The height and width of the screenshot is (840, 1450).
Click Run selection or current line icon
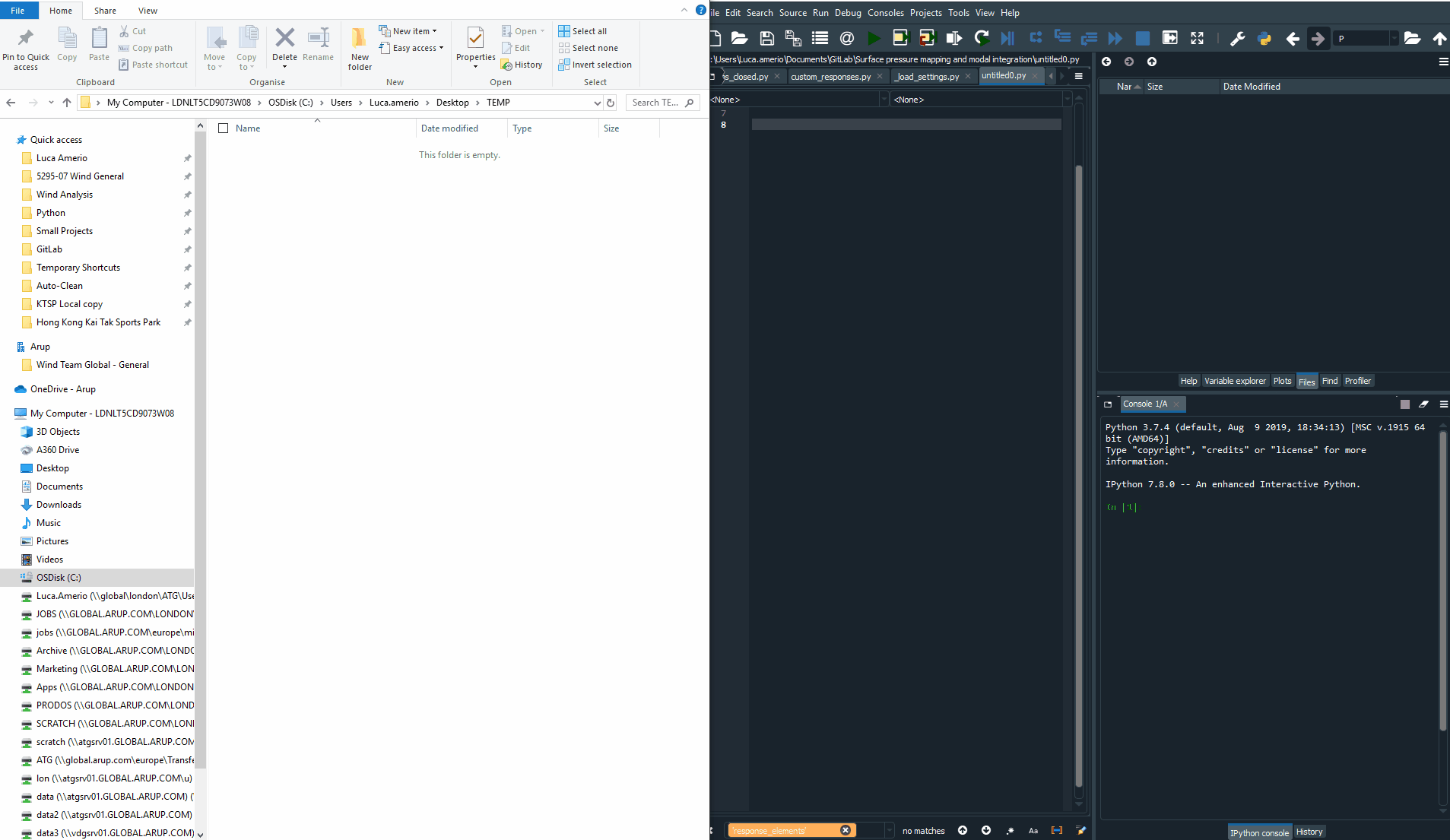(x=953, y=38)
